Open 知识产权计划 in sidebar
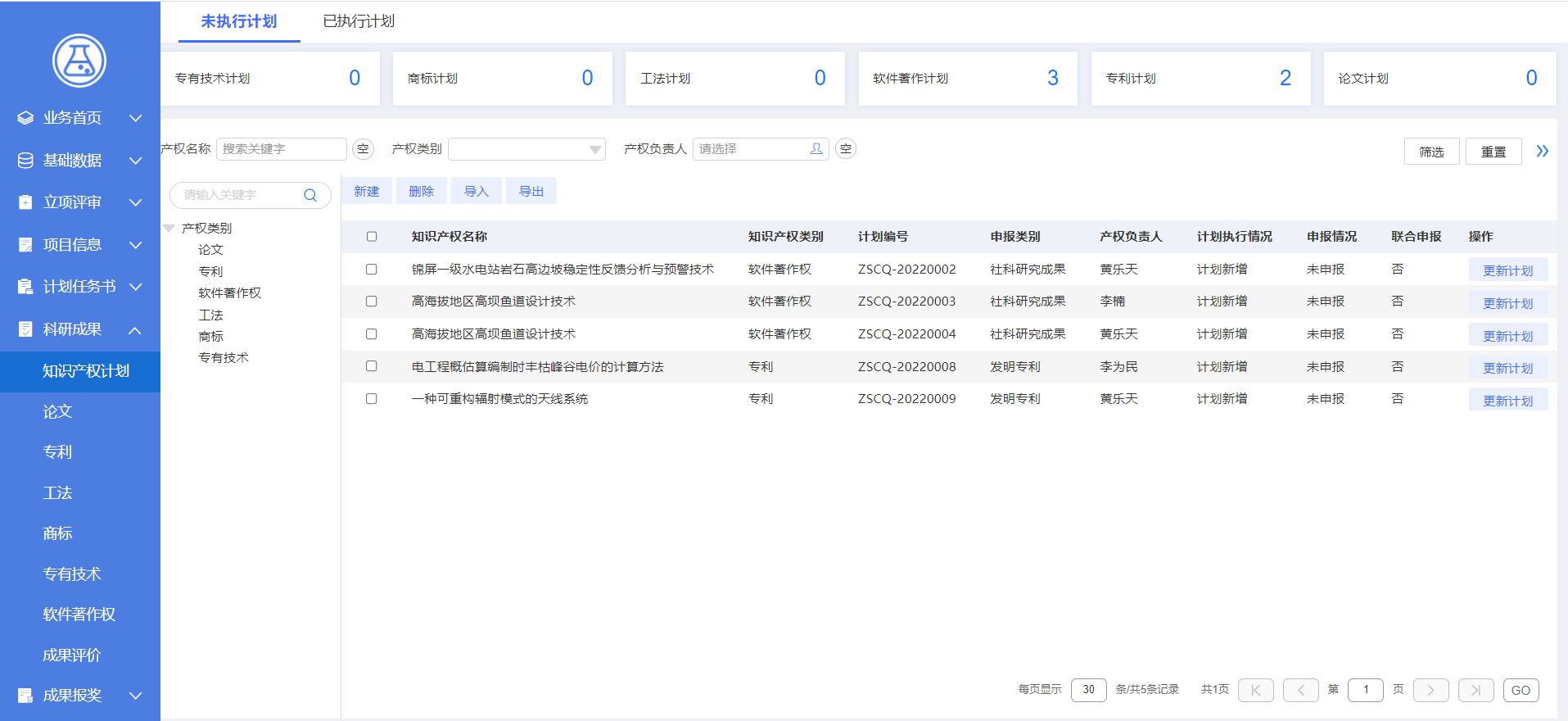Screen dimensions: 1568x721 point(80,371)
